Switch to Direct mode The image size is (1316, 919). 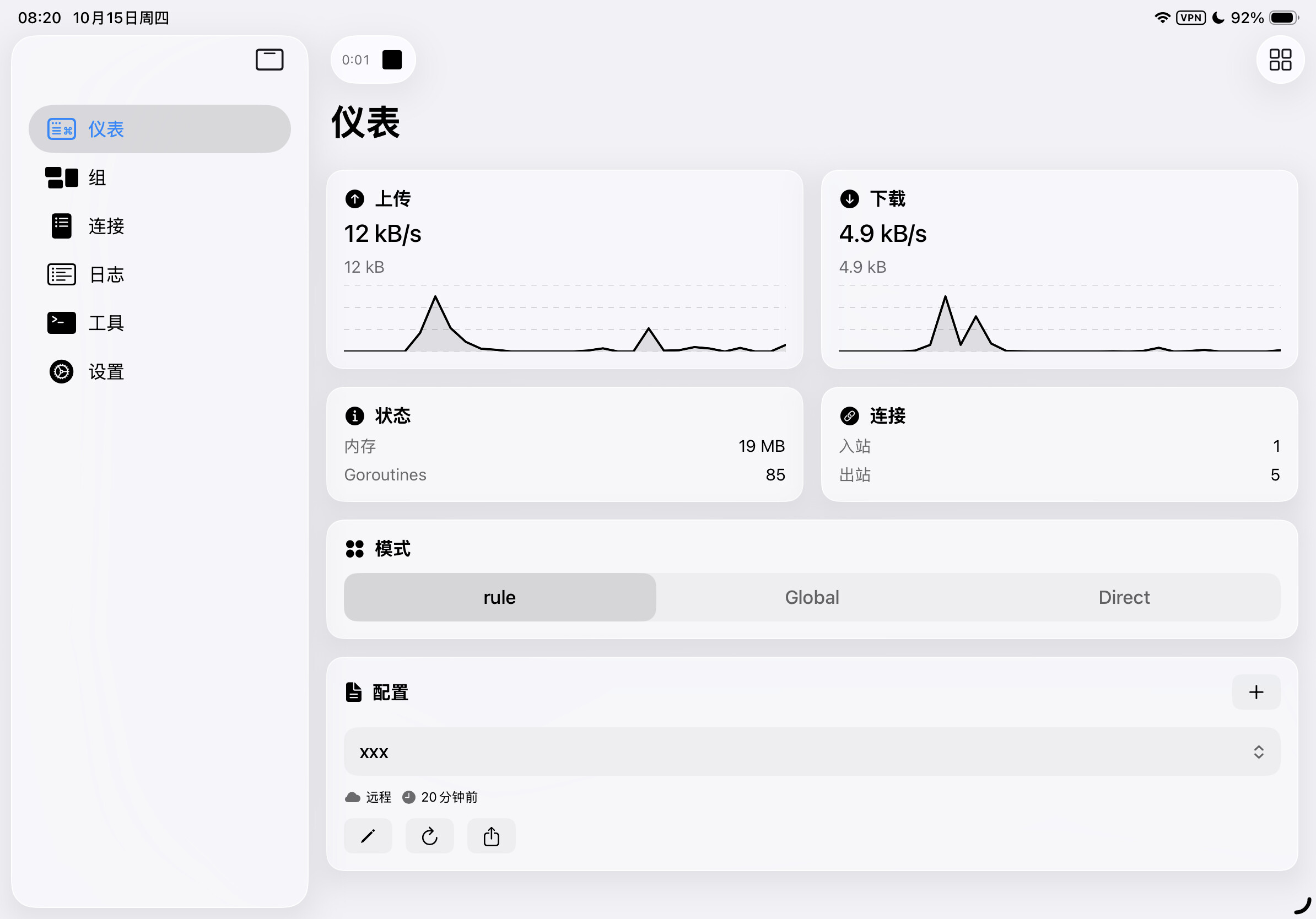pyautogui.click(x=1124, y=597)
